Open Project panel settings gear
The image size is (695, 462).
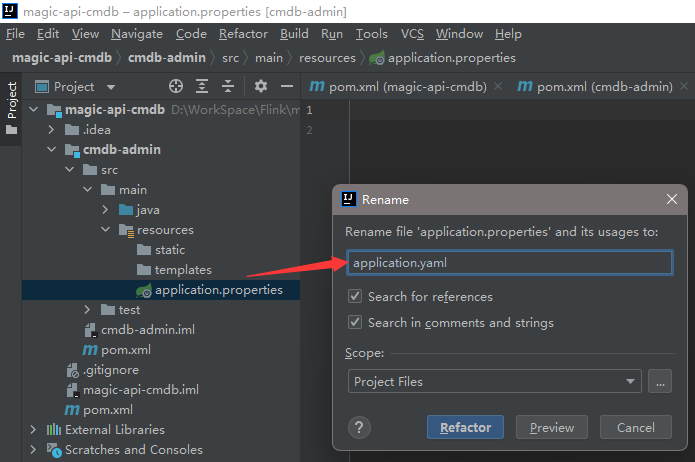tap(260, 87)
